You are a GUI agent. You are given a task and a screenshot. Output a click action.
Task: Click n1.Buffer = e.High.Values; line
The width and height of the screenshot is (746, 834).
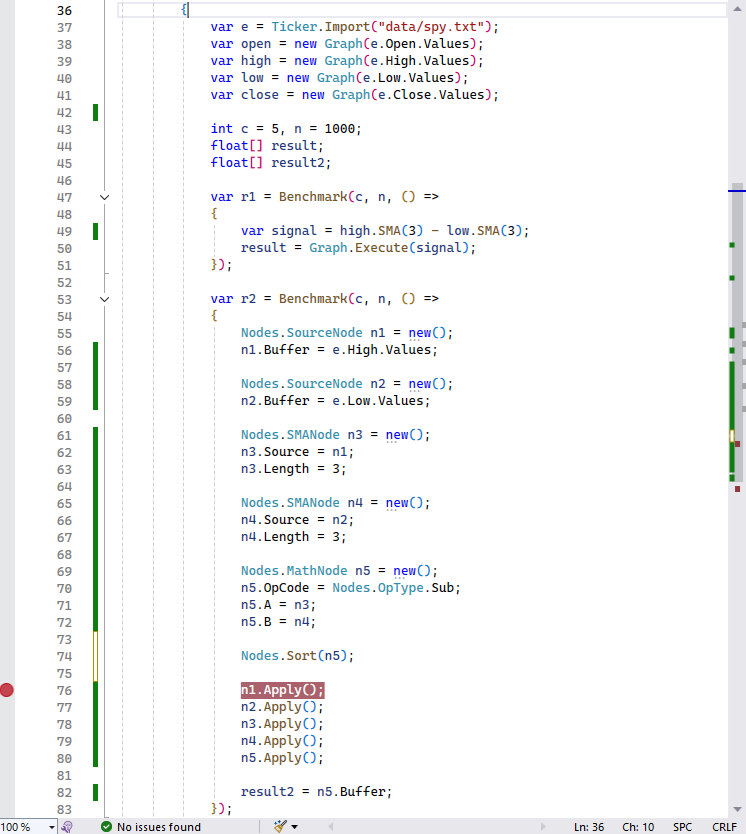point(339,350)
